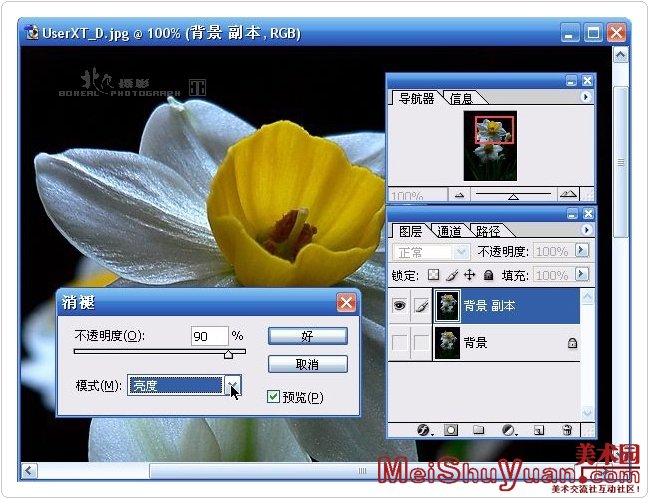Create a new layer set folder icon
This screenshot has height=499, width=649.
478,430
